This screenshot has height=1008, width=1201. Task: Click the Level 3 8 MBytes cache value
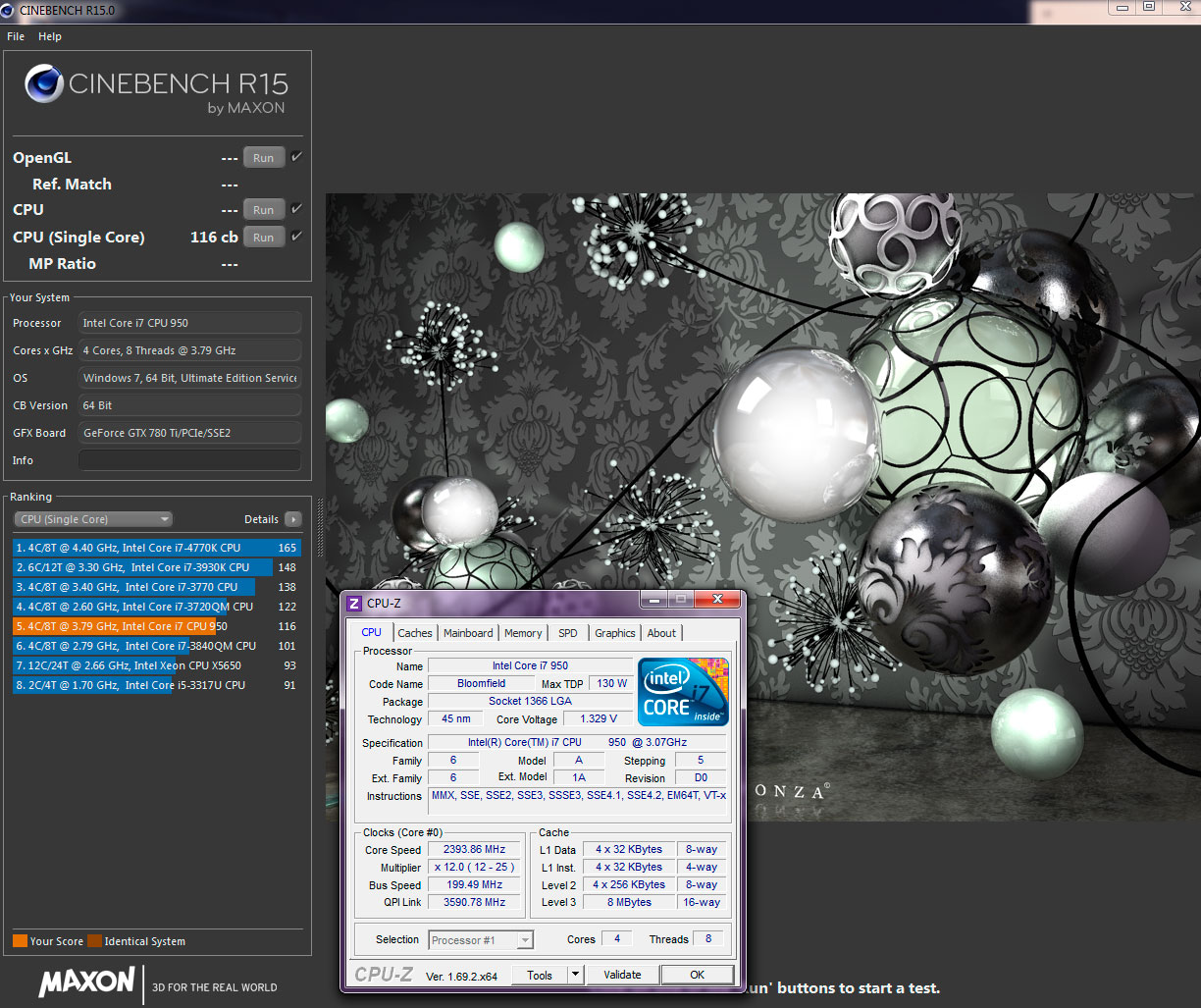click(629, 903)
